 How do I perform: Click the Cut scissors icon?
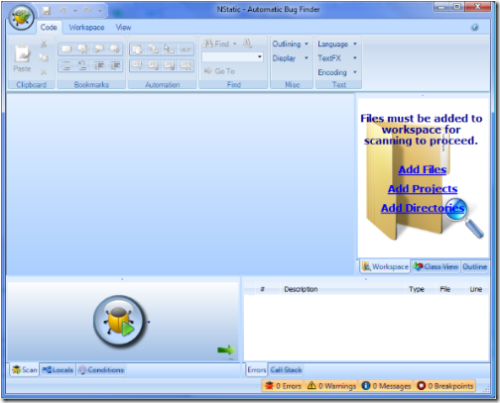(43, 44)
